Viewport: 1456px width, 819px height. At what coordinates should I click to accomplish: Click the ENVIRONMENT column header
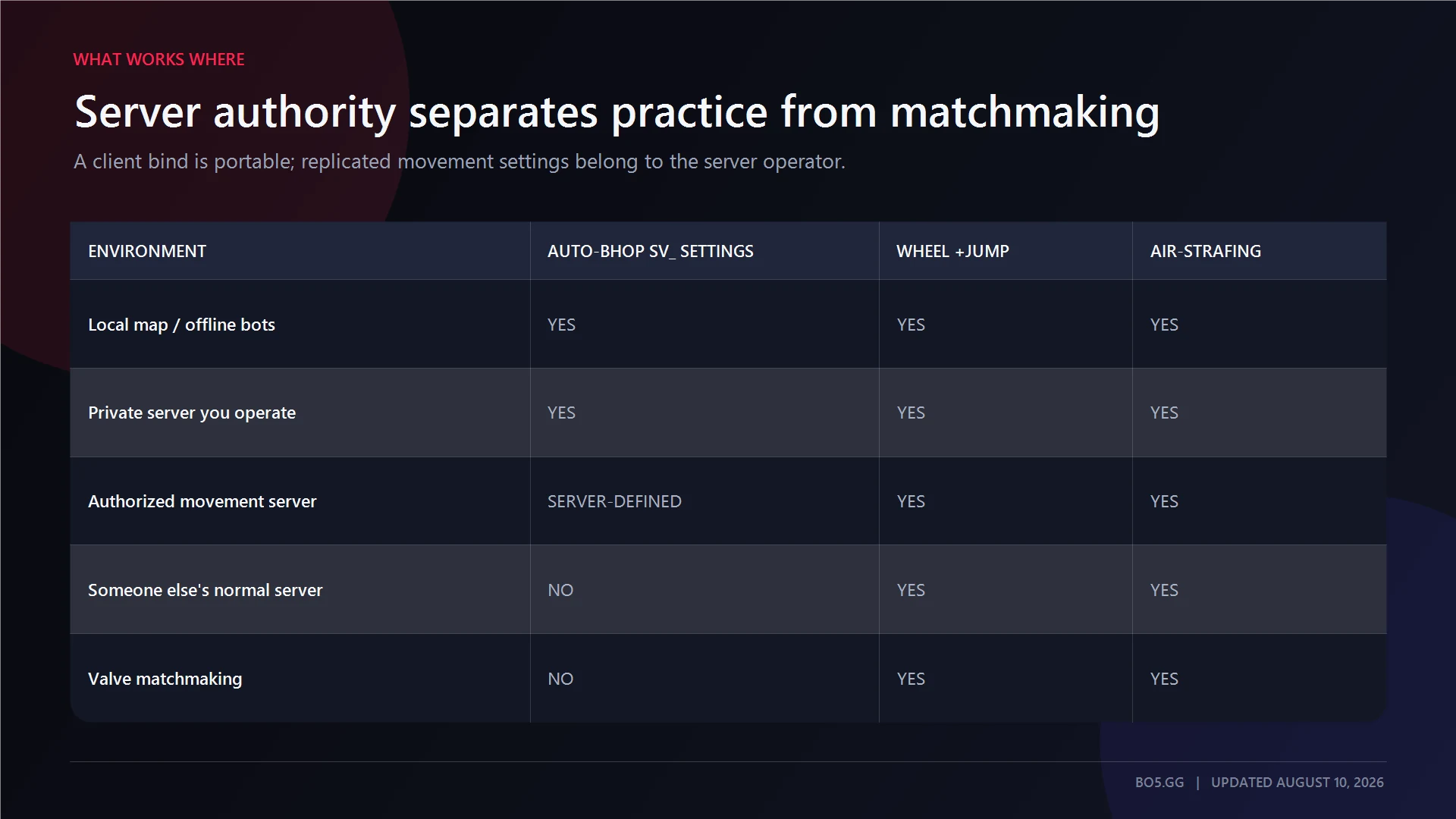[147, 251]
